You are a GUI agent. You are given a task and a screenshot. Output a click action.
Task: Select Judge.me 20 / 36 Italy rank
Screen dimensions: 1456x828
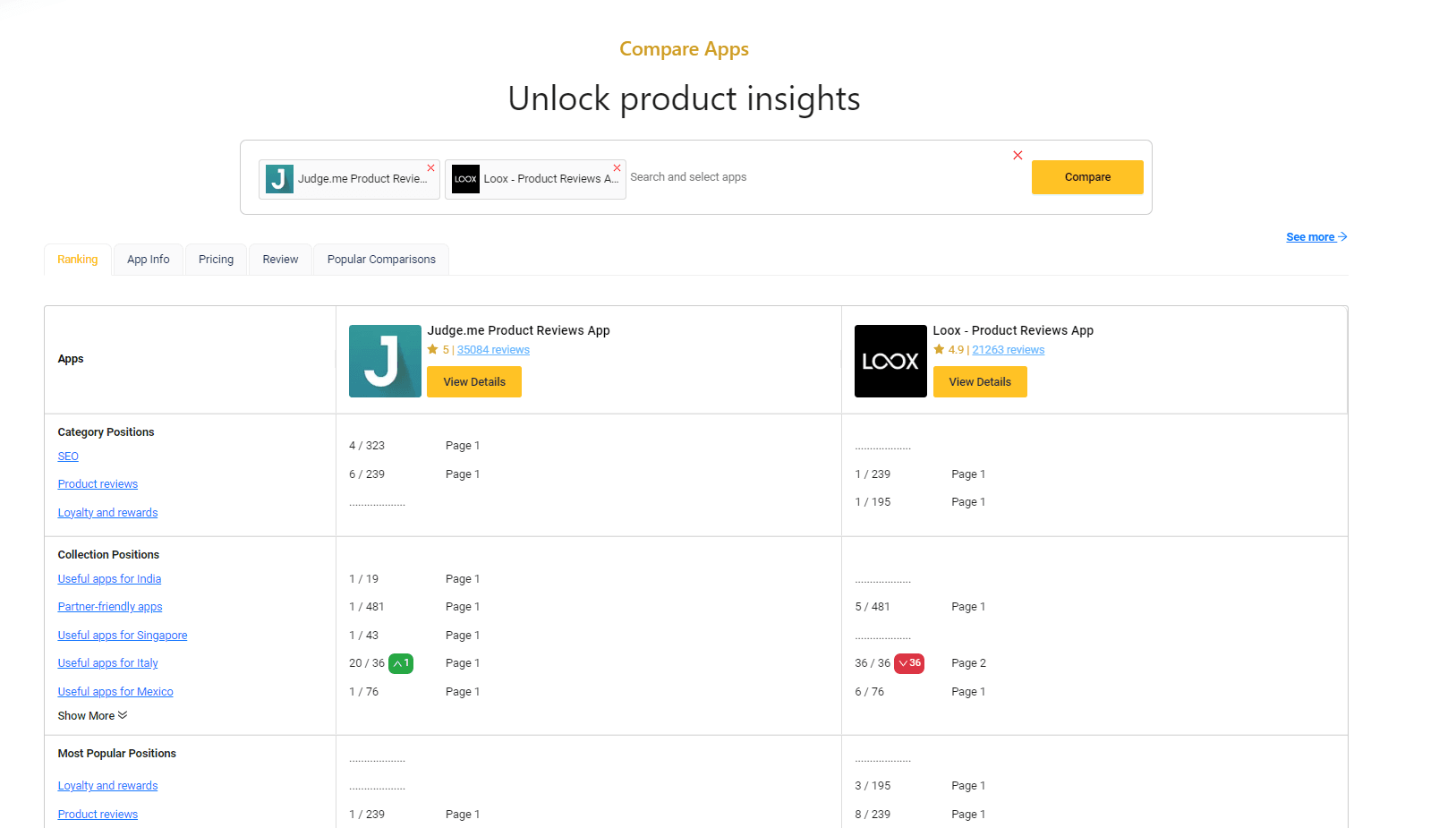click(x=367, y=663)
